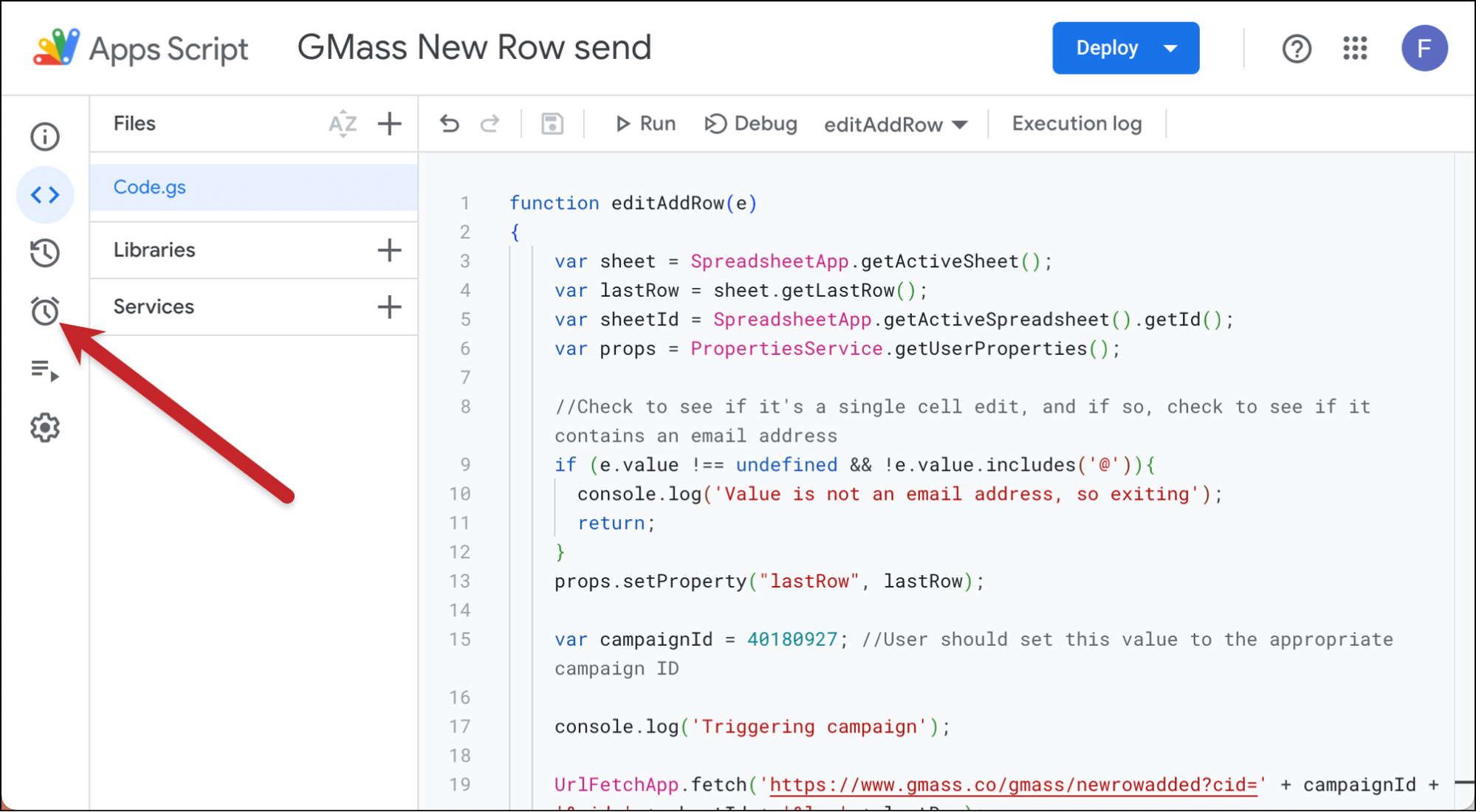Sort files alphabetically with AZ icon
This screenshot has height=812, width=1476.
click(343, 124)
